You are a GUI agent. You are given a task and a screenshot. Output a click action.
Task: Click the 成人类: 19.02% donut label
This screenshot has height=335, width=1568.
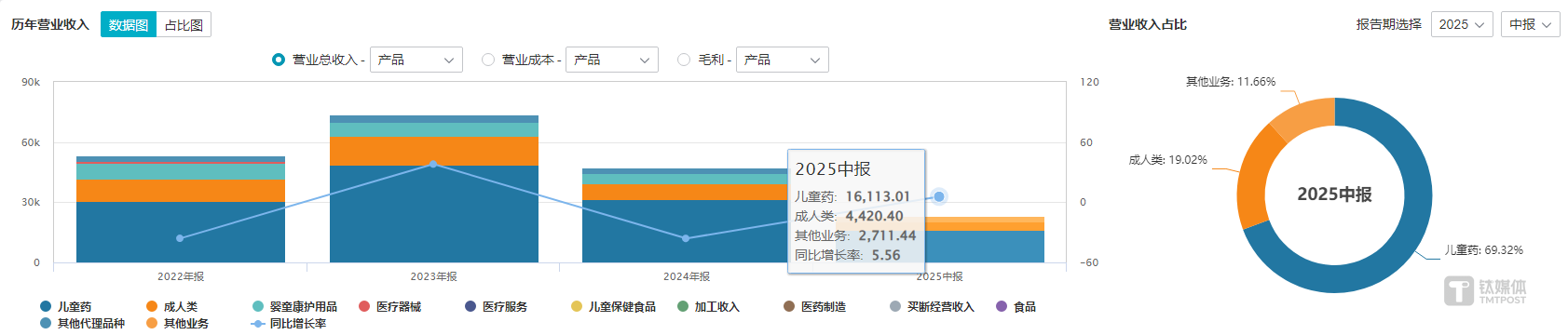[1167, 160]
